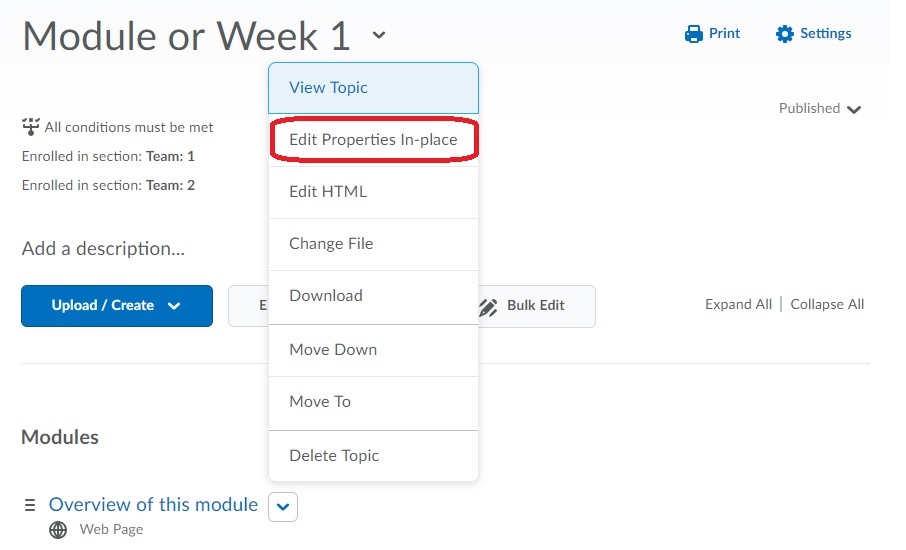
Task: Click the Add a description field
Action: coord(103,249)
